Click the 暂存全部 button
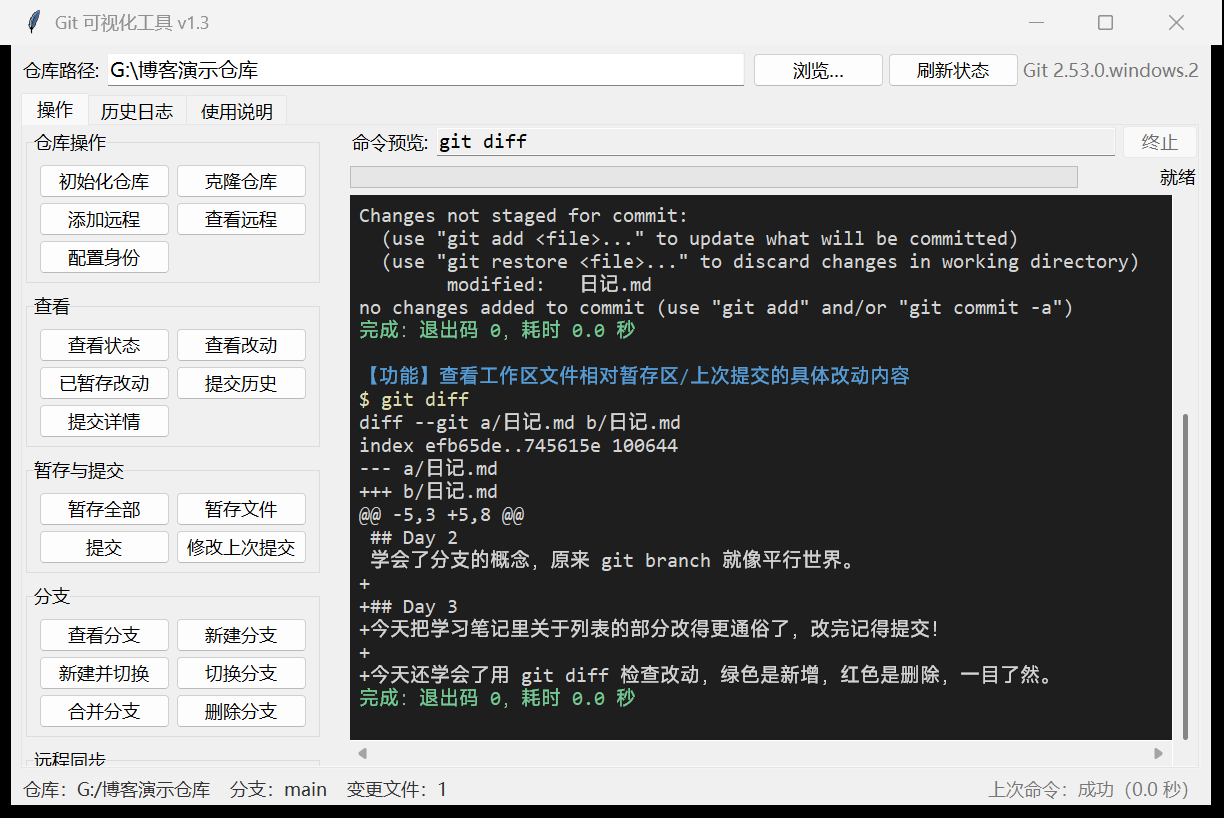This screenshot has height=818, width=1224. point(104,510)
